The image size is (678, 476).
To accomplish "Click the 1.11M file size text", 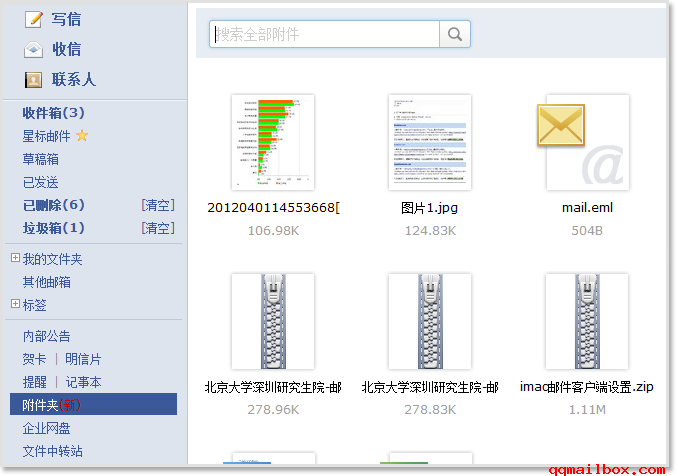I will (587, 409).
